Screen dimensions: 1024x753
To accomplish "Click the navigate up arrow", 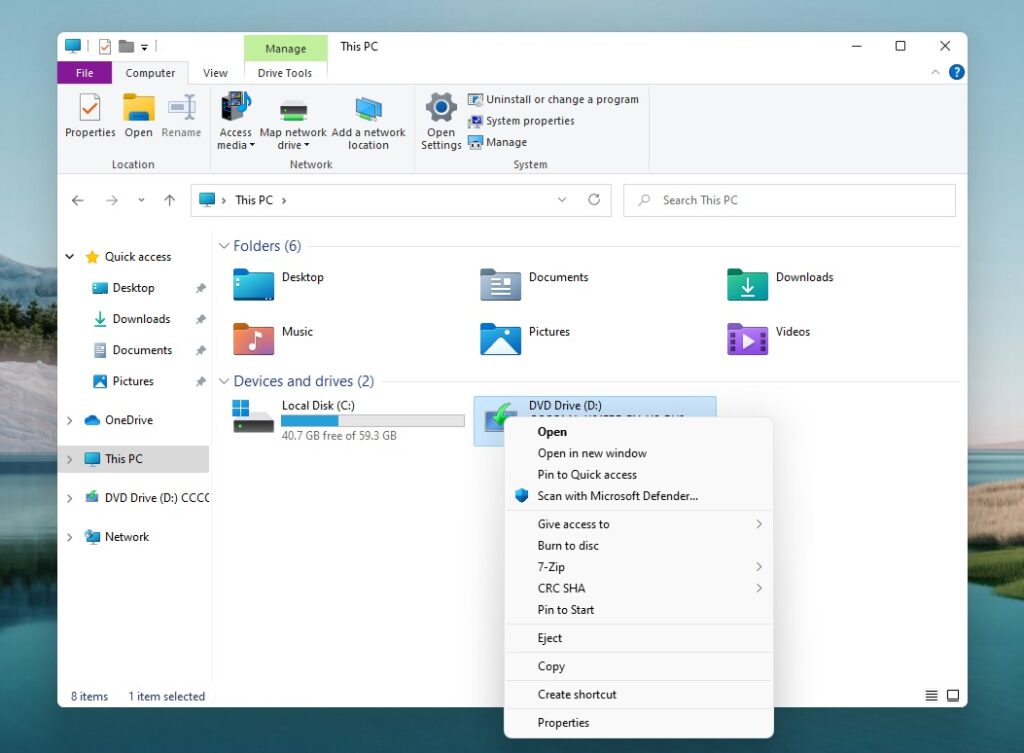I will [x=169, y=200].
